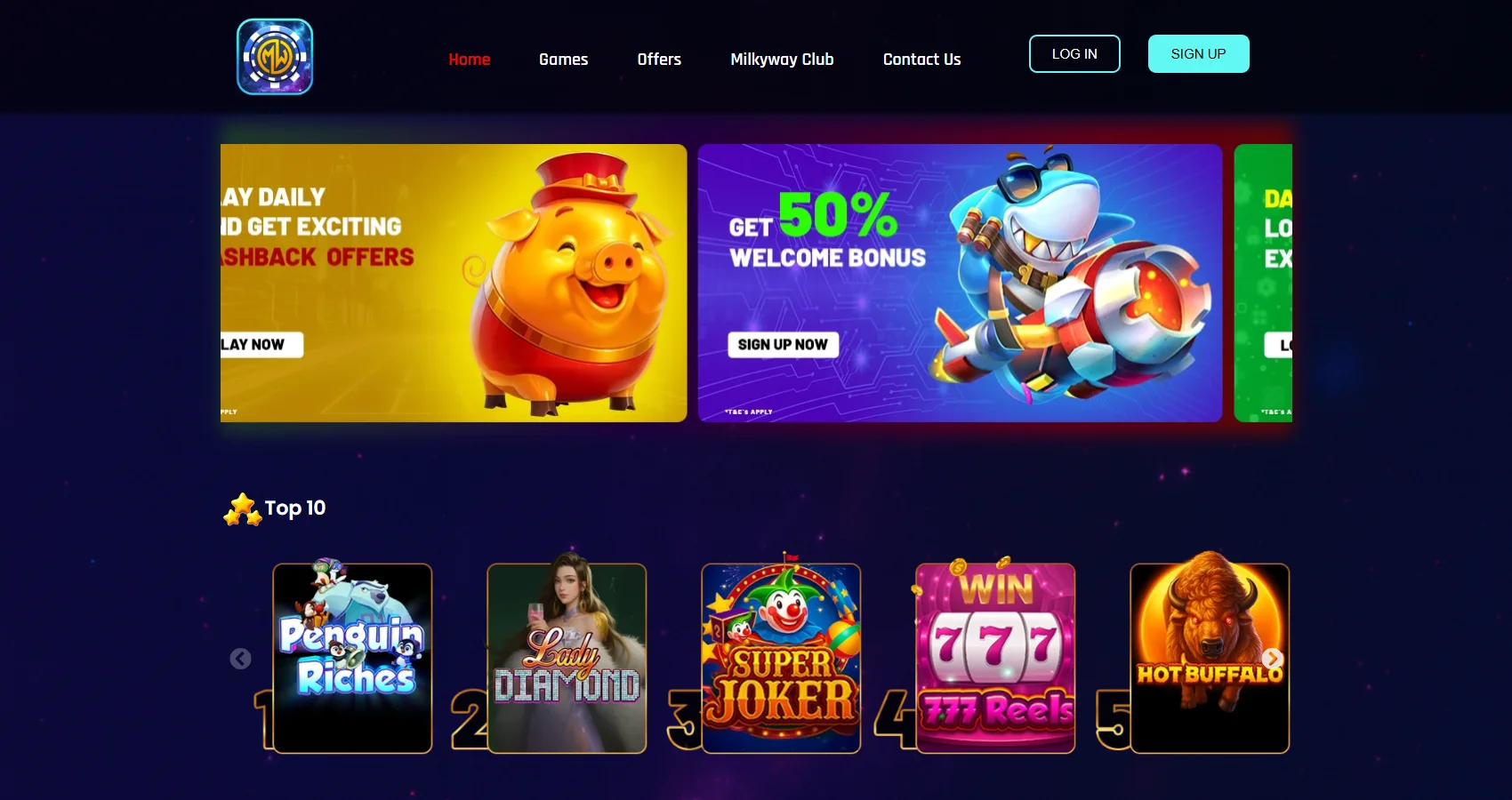The image size is (1512, 800).
Task: Launch the Lady Diamond game
Action: (x=567, y=658)
